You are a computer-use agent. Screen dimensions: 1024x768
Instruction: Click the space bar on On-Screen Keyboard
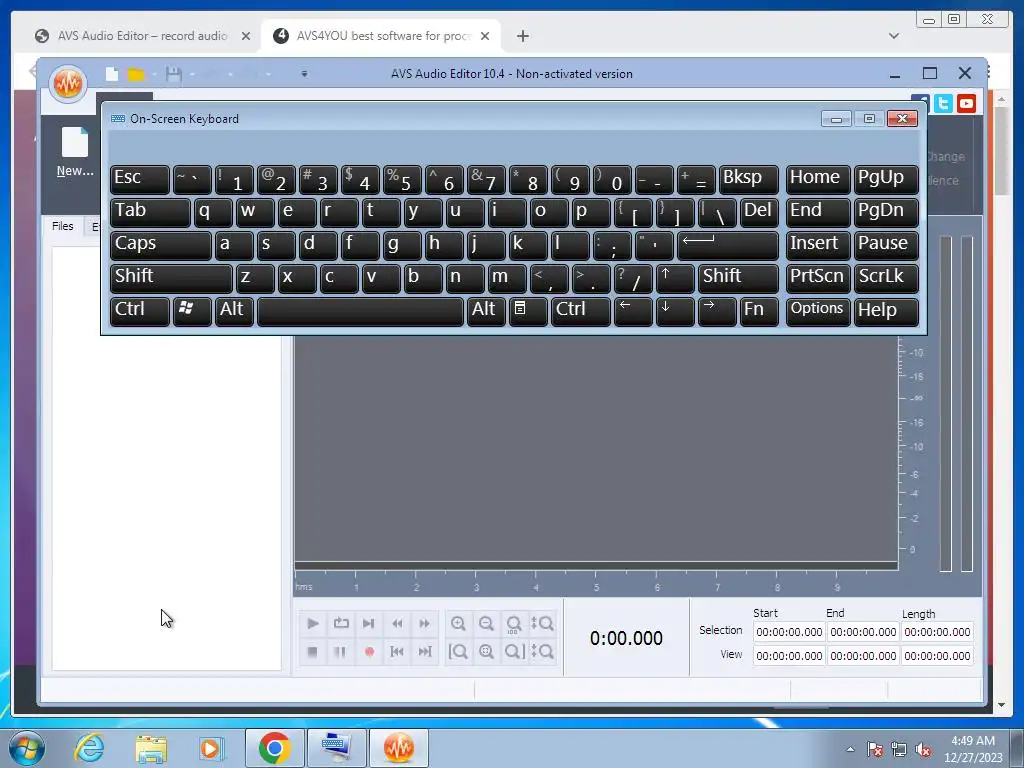click(x=360, y=311)
